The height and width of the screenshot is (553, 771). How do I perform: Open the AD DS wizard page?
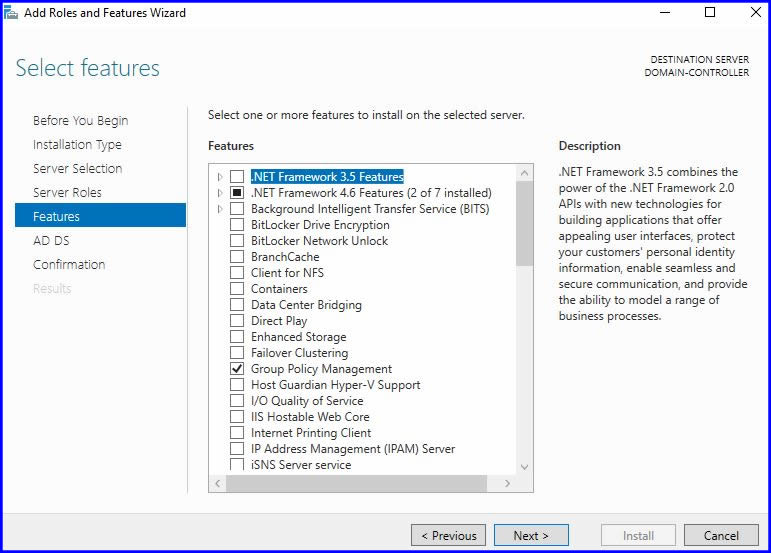click(x=51, y=240)
